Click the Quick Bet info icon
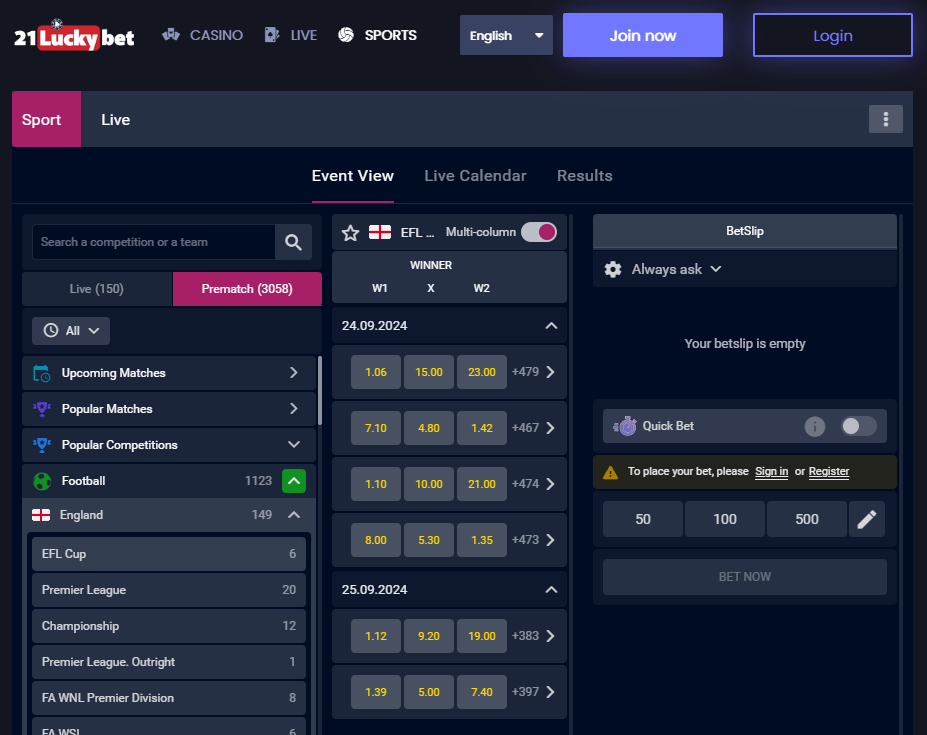This screenshot has width=927, height=735. [814, 425]
